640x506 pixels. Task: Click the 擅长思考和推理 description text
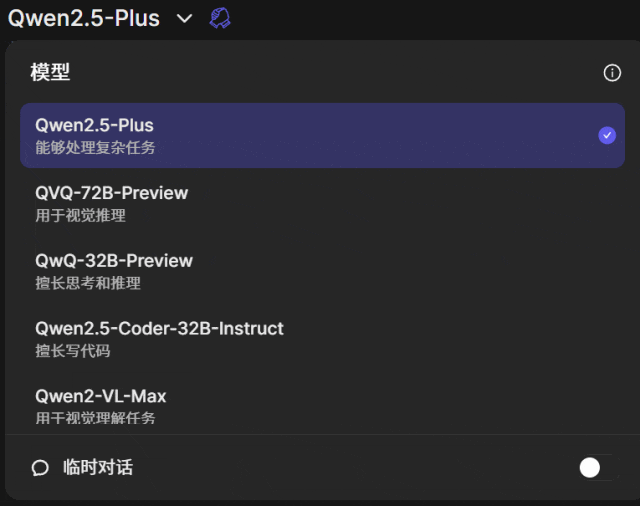click(x=88, y=283)
